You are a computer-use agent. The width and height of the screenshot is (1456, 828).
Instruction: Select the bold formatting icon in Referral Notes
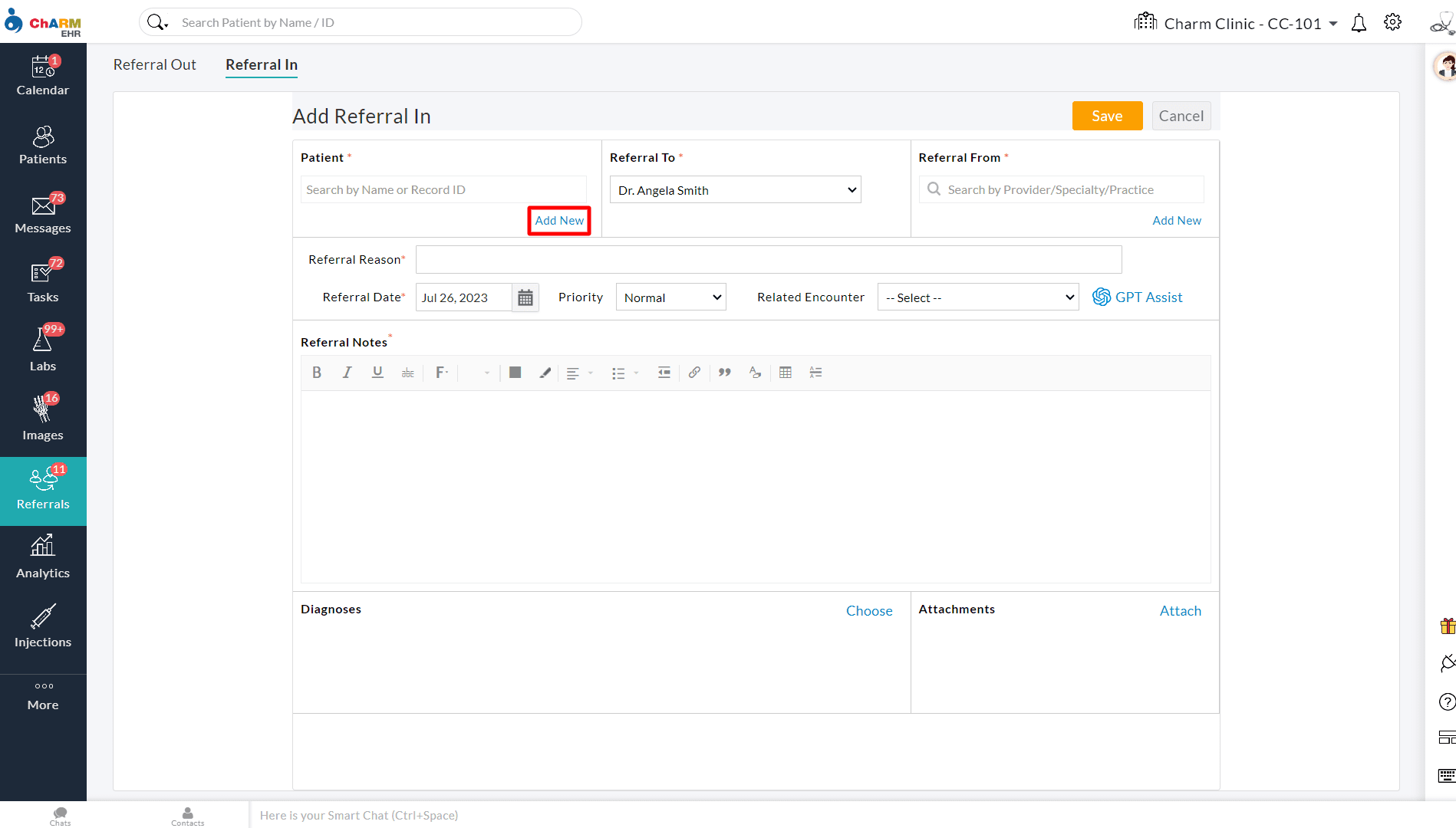coord(317,373)
